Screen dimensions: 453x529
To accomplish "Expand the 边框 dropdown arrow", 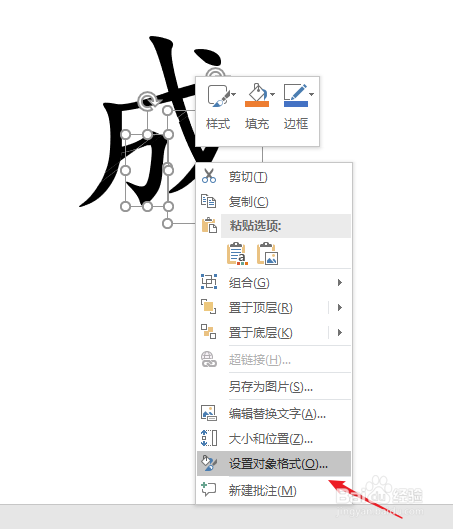I will coord(312,94).
